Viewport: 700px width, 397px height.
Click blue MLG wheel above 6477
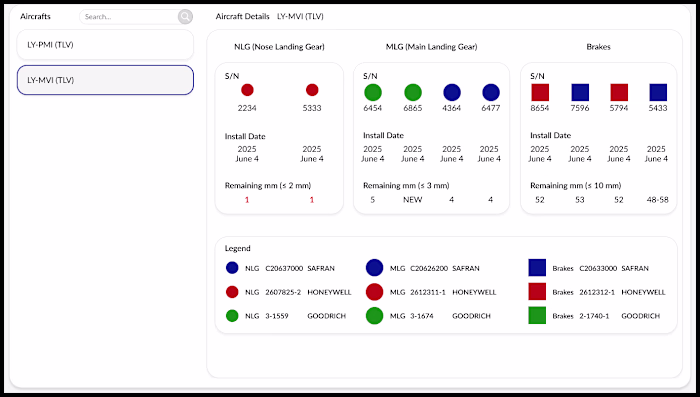pyautogui.click(x=491, y=92)
